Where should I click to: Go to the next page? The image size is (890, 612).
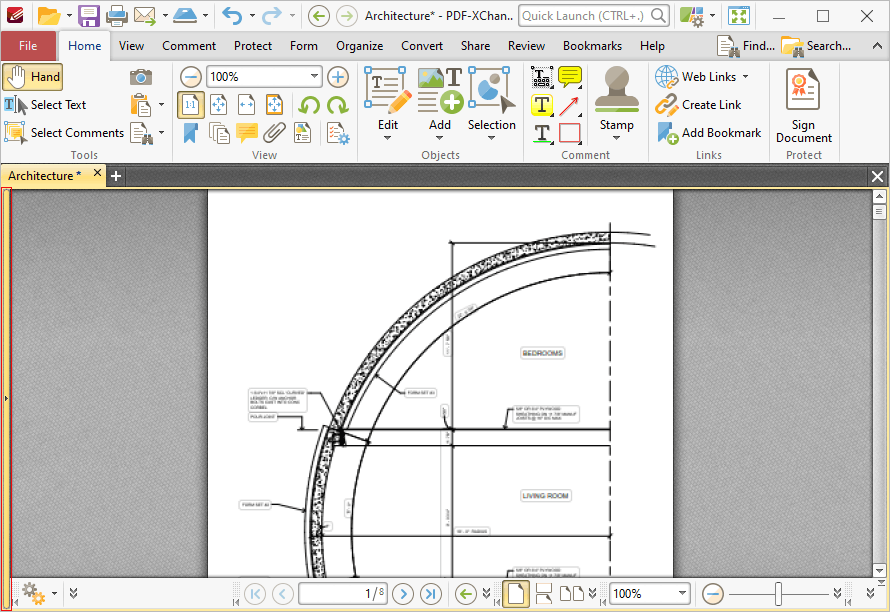[403, 594]
